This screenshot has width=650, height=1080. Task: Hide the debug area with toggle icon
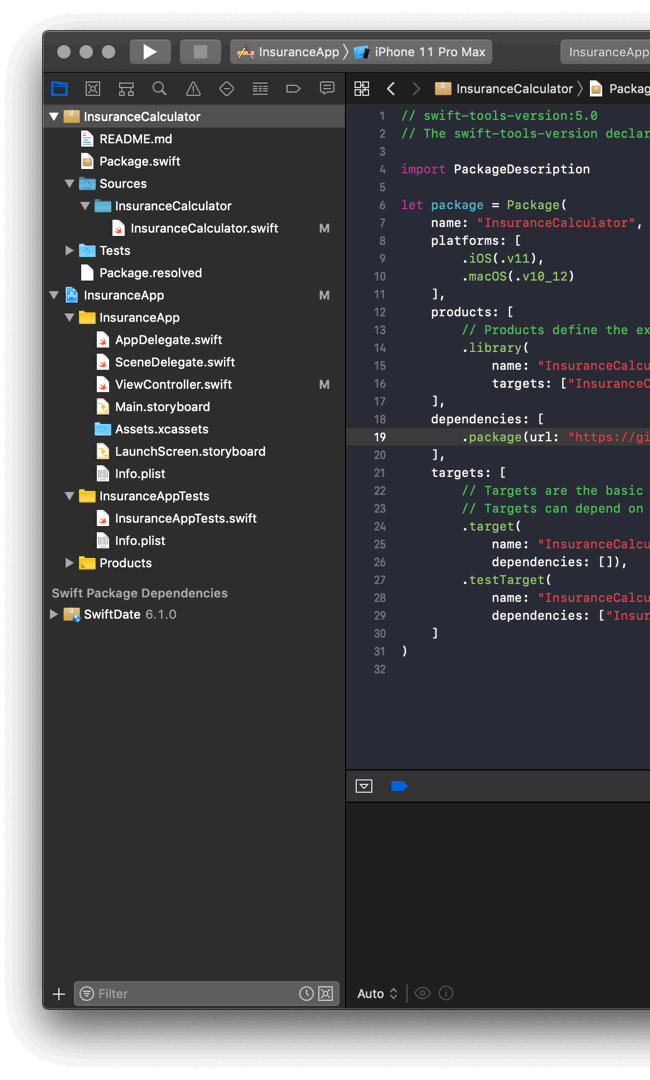364,786
